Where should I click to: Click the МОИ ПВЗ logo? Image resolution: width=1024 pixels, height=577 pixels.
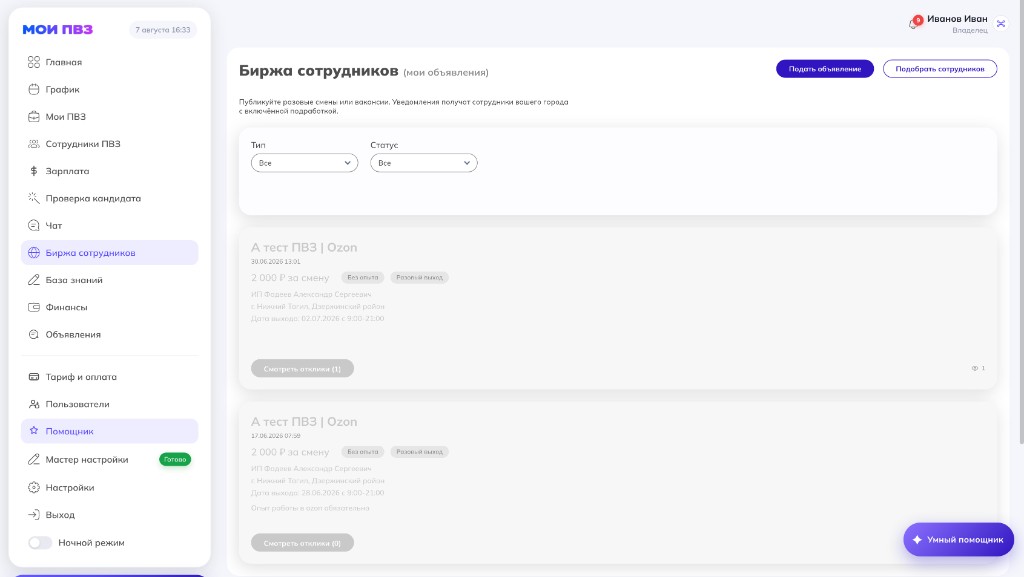[57, 29]
